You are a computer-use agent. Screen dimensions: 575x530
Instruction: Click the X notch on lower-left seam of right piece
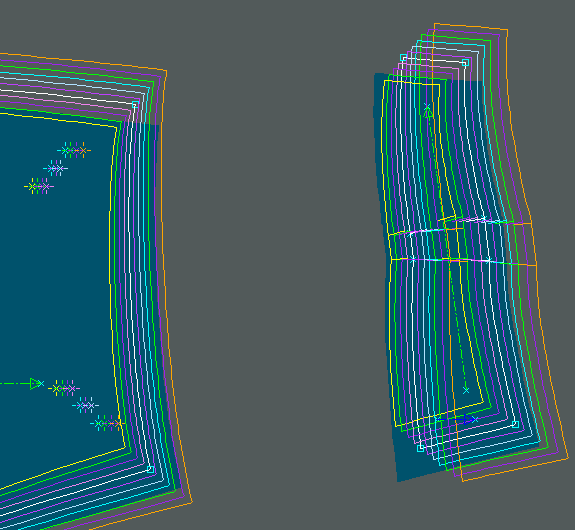(413, 260)
